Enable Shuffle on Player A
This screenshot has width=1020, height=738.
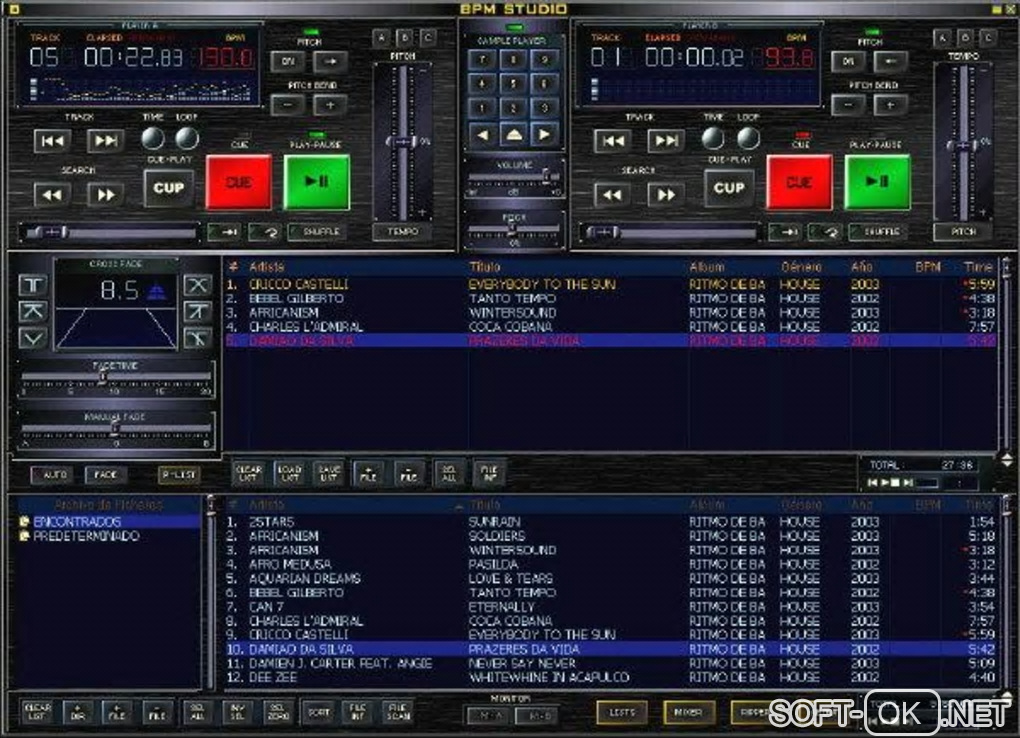coord(317,232)
